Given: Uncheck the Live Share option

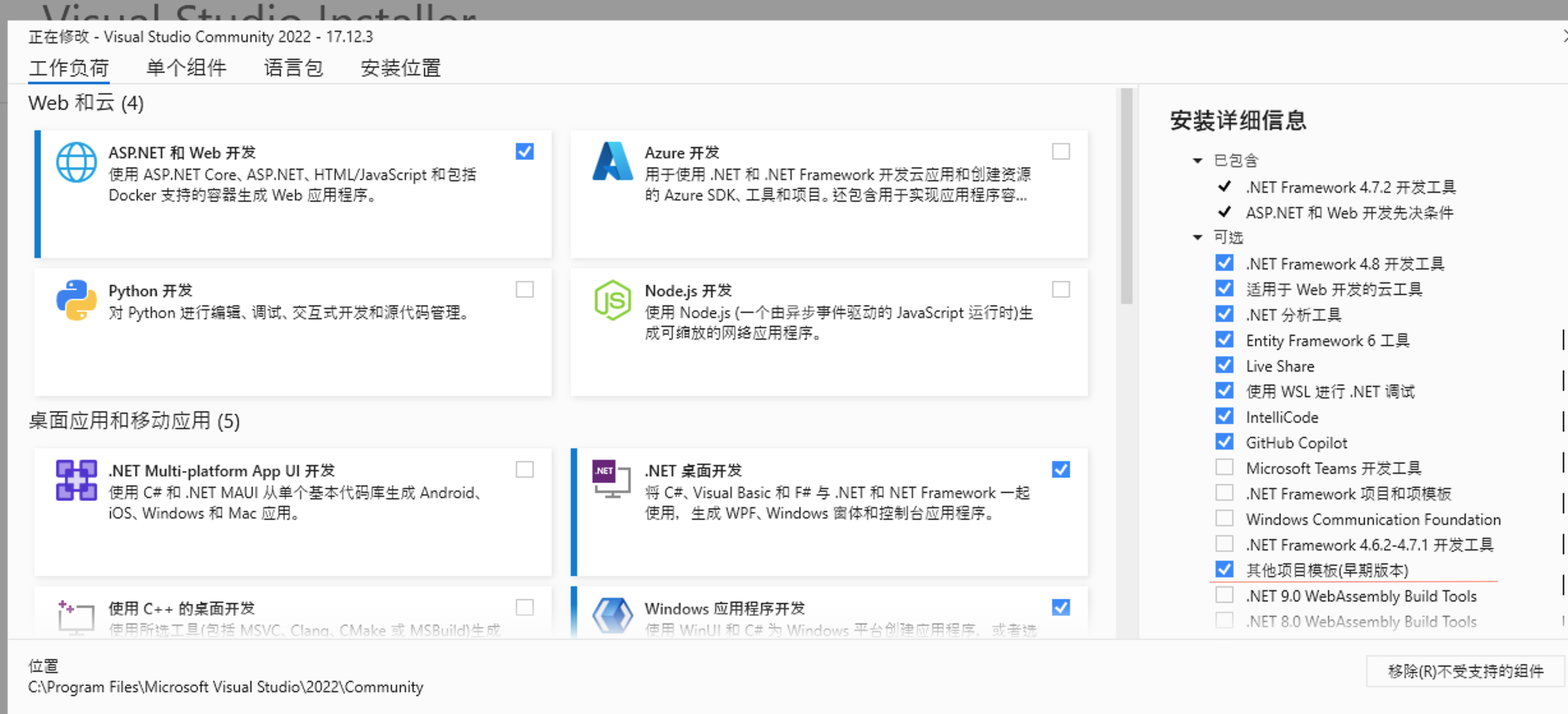Looking at the screenshot, I should click(1225, 365).
